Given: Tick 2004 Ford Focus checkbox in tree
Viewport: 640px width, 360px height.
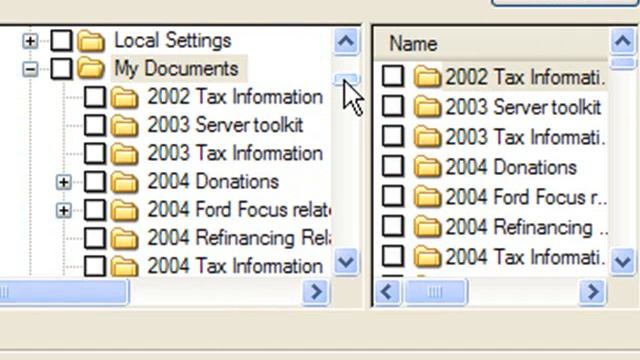Looking at the screenshot, I should click(x=95, y=210).
